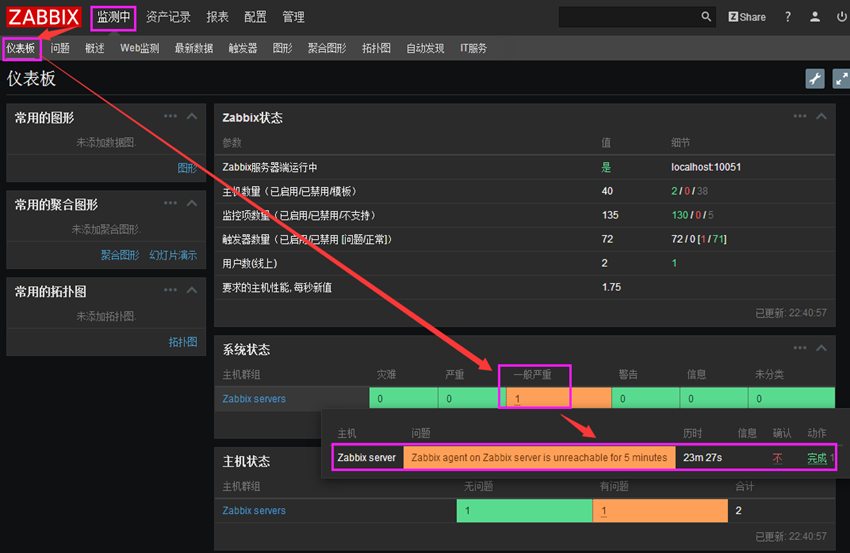Click the 23m 27s duration value
Image resolution: width=850 pixels, height=553 pixels.
[703, 458]
